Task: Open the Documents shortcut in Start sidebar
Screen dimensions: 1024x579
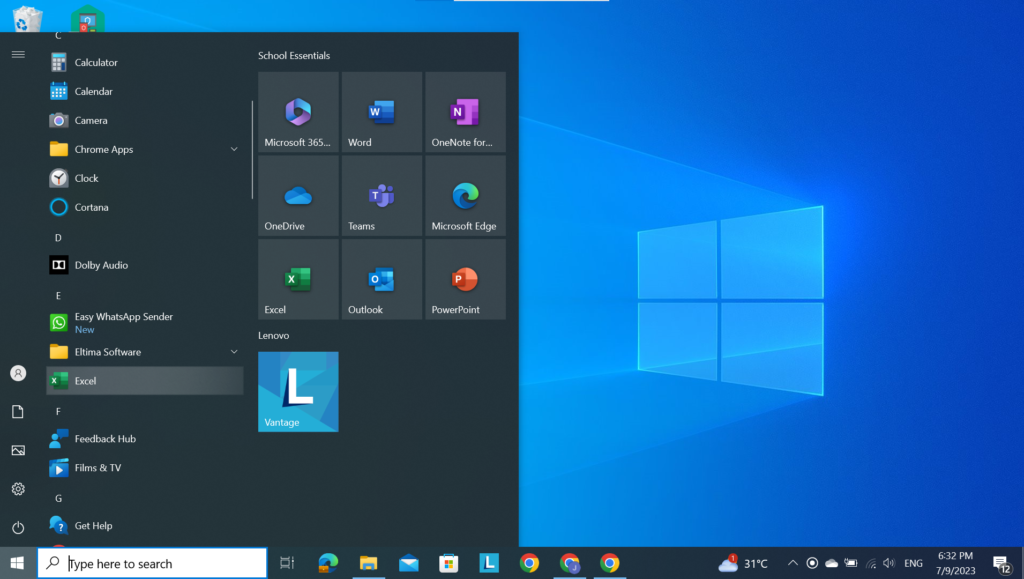Action: [18, 412]
